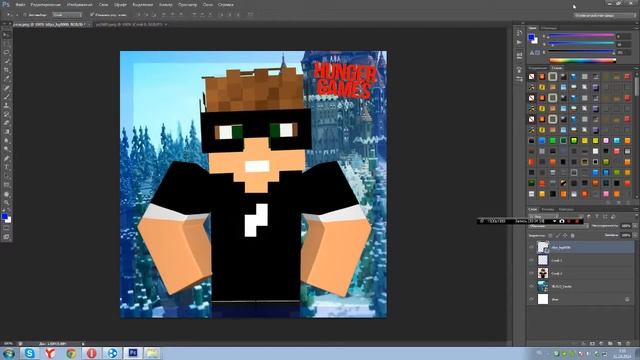Hide the Фон background layer

click(x=531, y=299)
